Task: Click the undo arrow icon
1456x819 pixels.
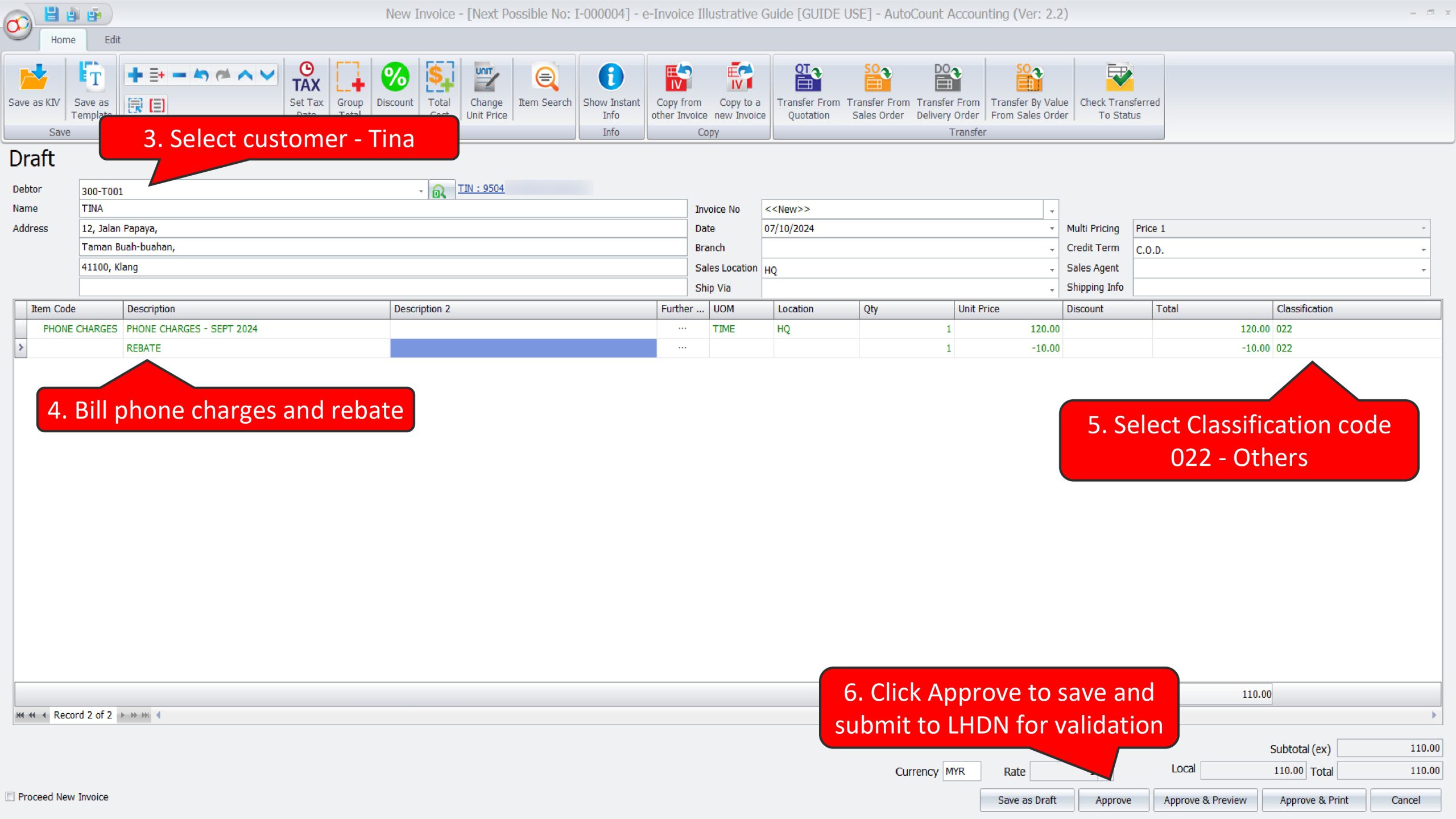Action: point(201,75)
